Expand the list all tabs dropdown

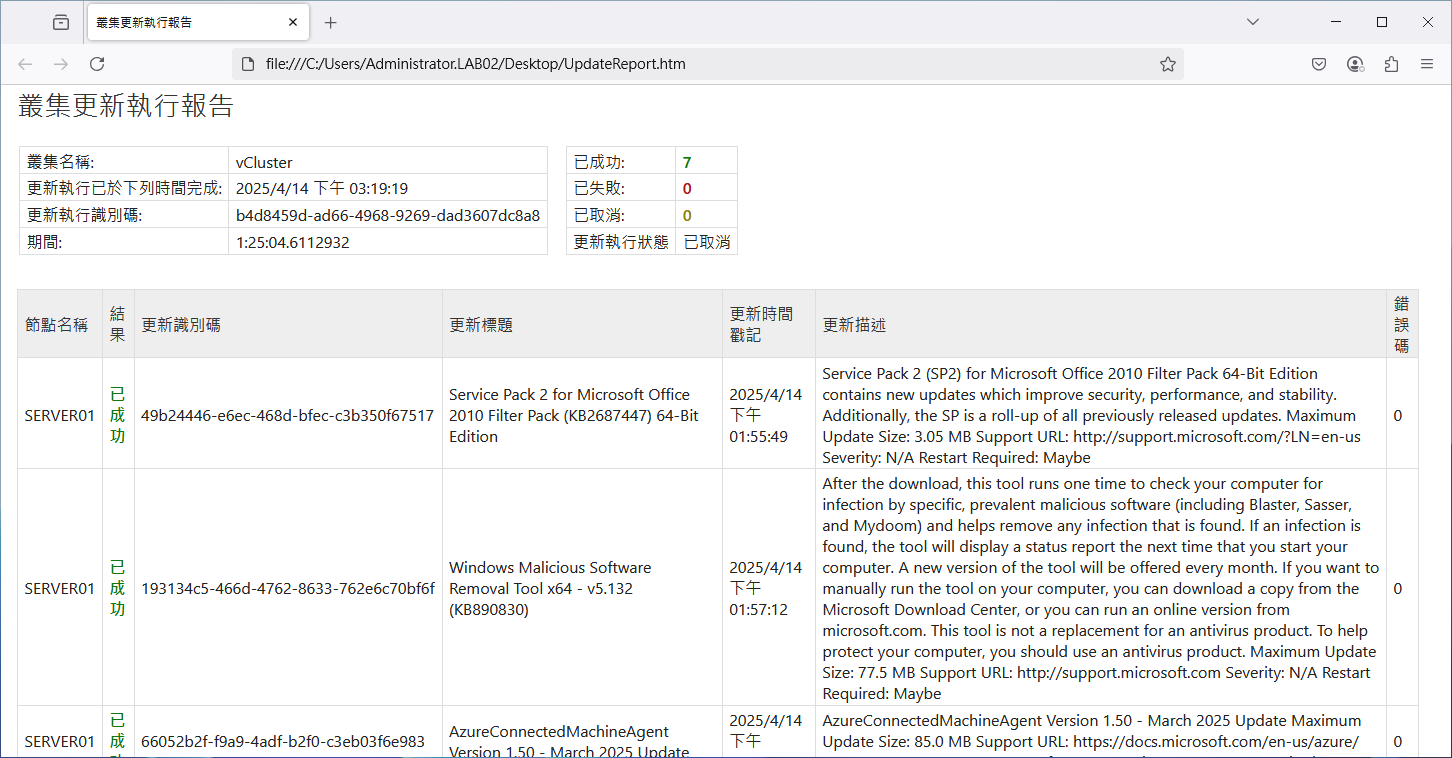click(x=1252, y=22)
